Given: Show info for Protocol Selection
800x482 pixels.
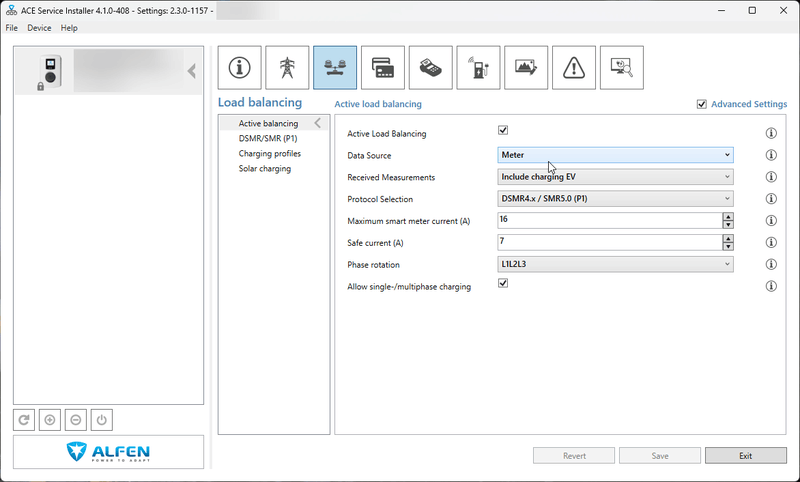Looking at the screenshot, I should pos(771,199).
